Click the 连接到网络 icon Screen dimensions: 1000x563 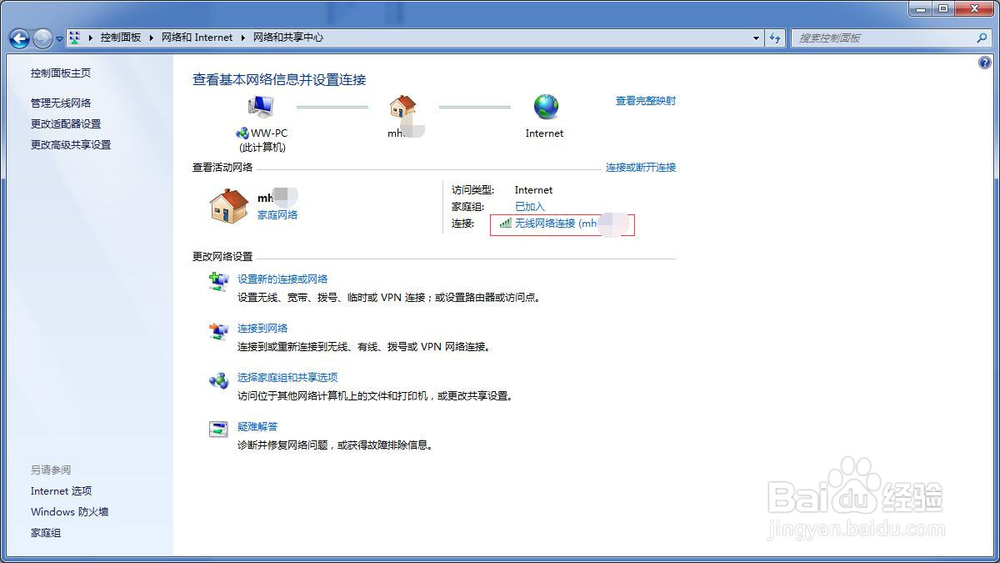coord(218,331)
